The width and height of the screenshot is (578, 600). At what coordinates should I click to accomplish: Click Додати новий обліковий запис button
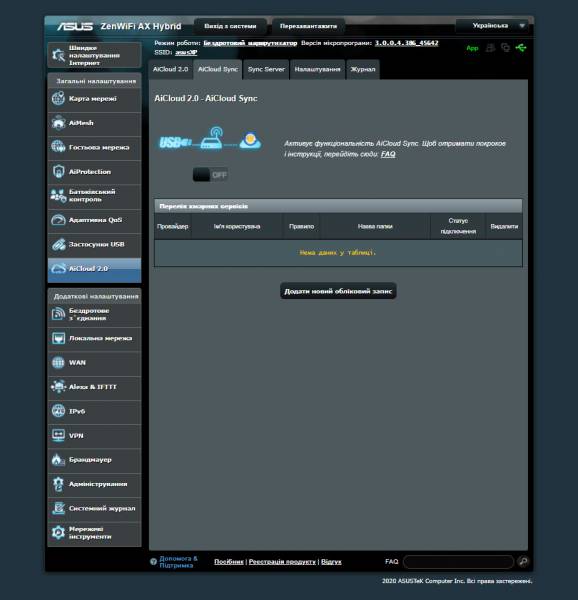[338, 291]
